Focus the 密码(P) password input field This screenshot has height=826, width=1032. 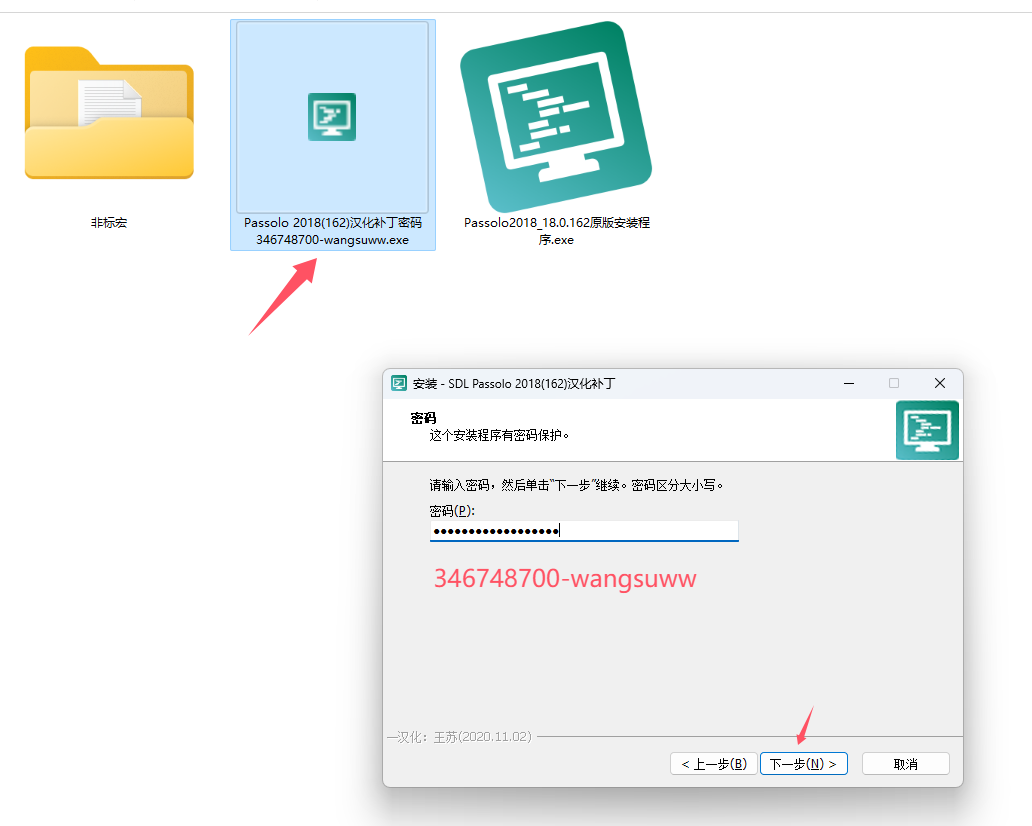584,530
